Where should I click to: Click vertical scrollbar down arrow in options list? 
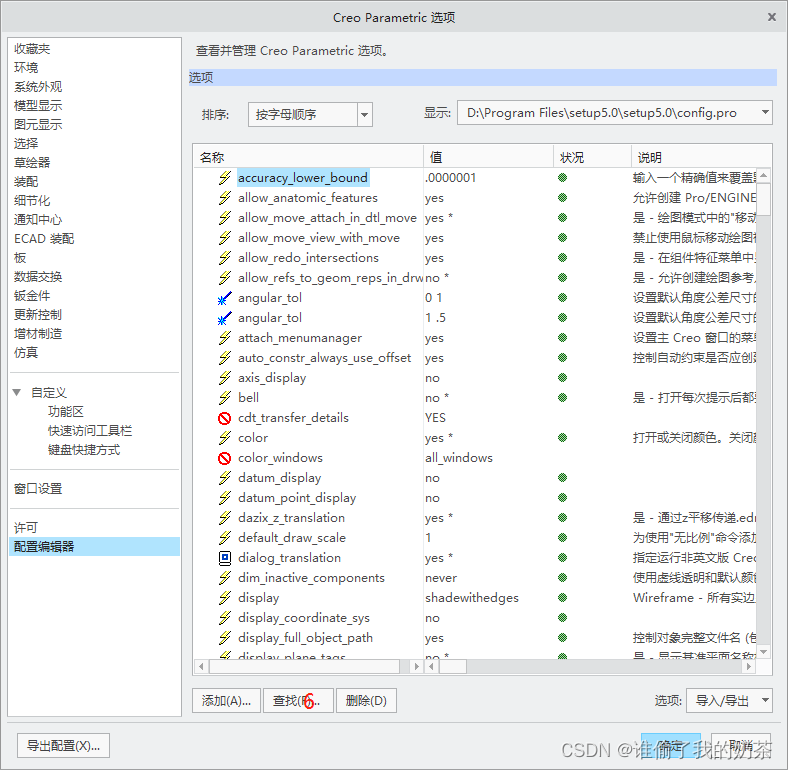pos(763,652)
